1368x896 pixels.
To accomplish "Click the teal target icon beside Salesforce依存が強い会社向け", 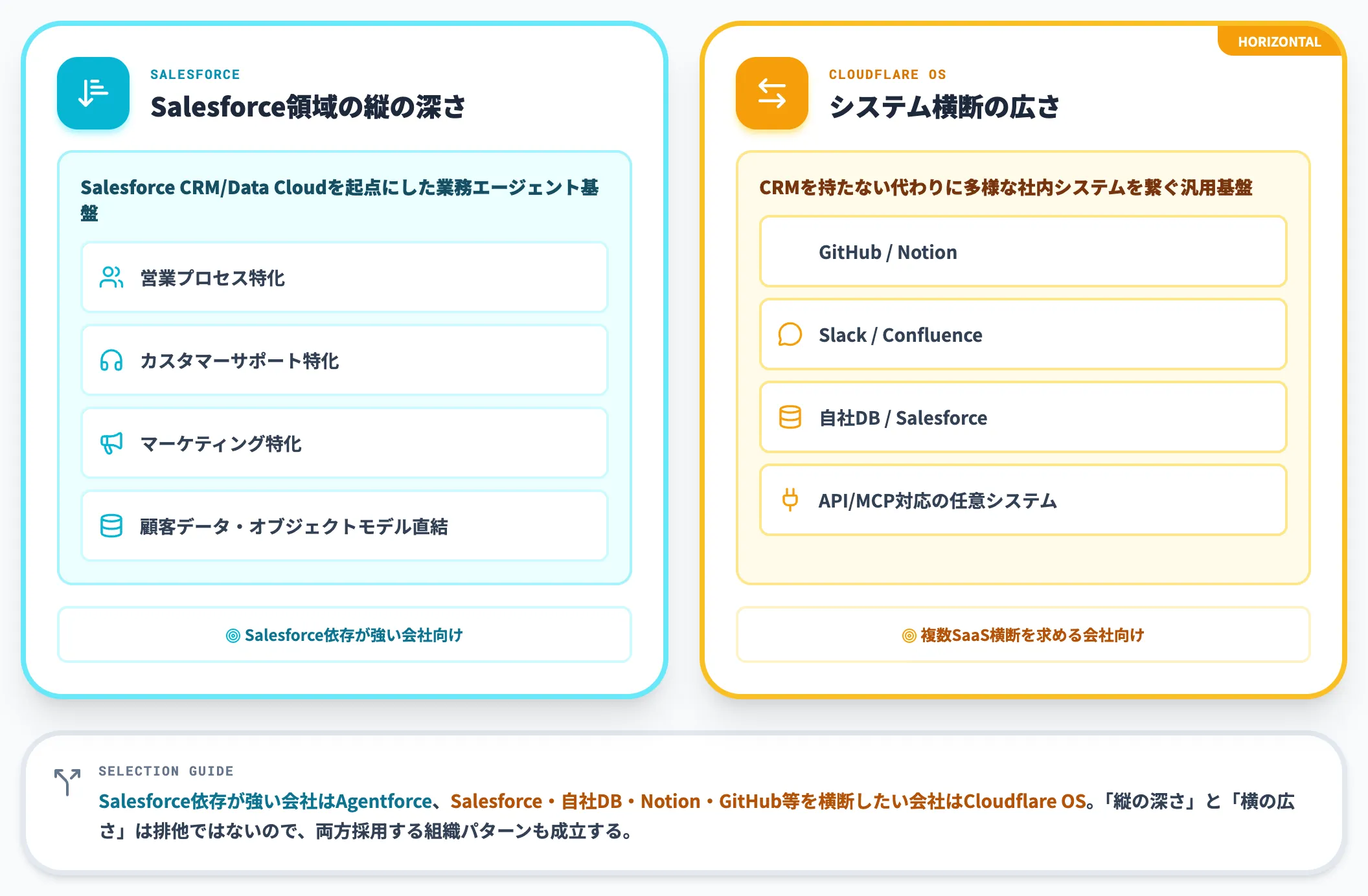I will [x=233, y=636].
